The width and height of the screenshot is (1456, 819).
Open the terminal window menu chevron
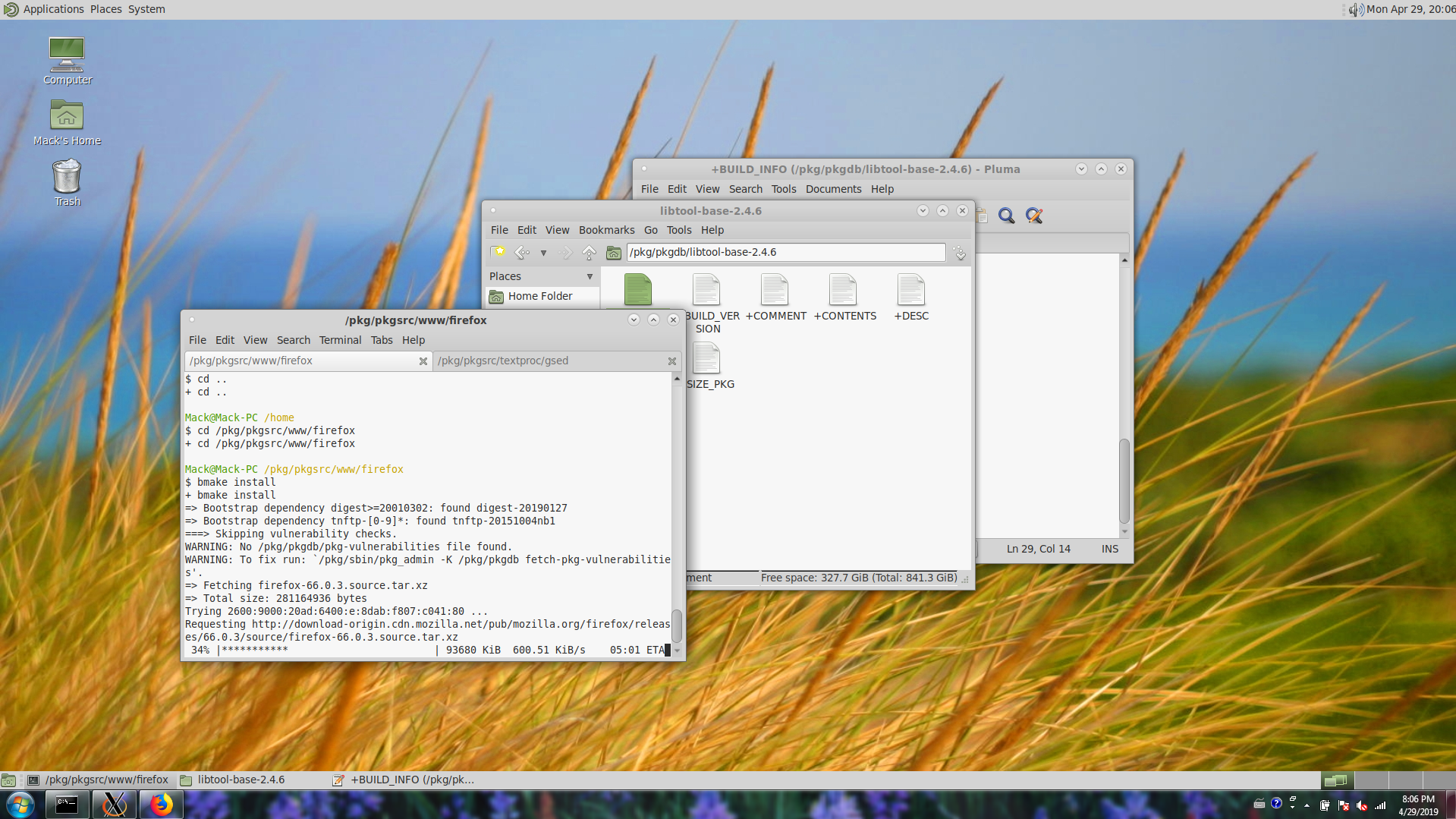634,320
